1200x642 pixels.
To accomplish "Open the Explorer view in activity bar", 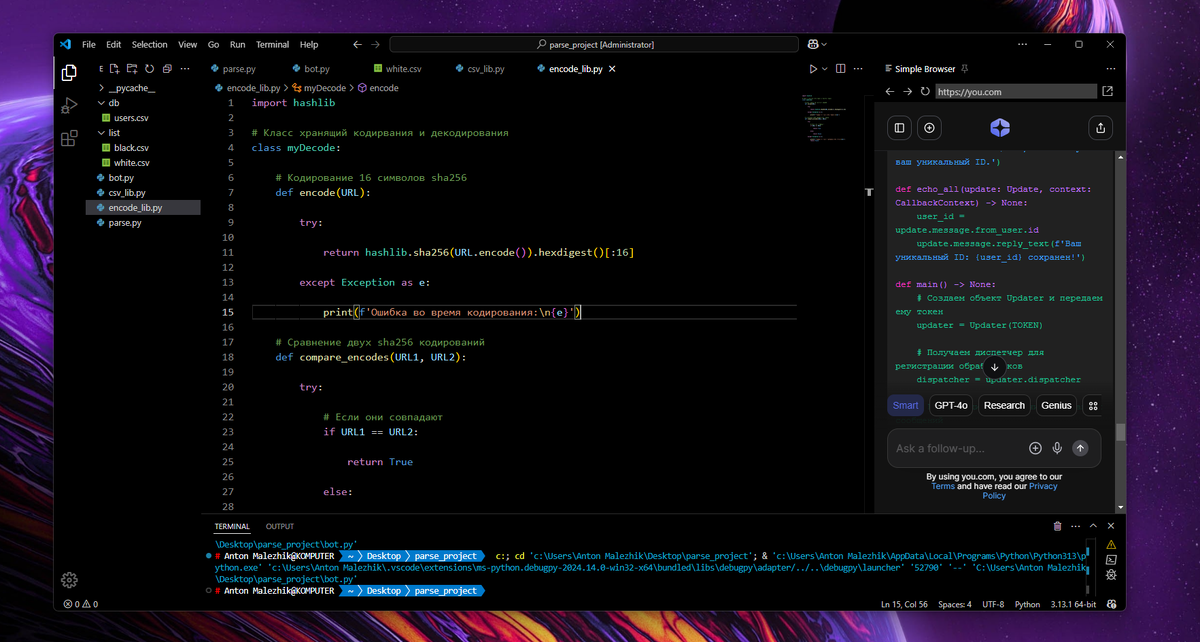I will tap(69, 73).
